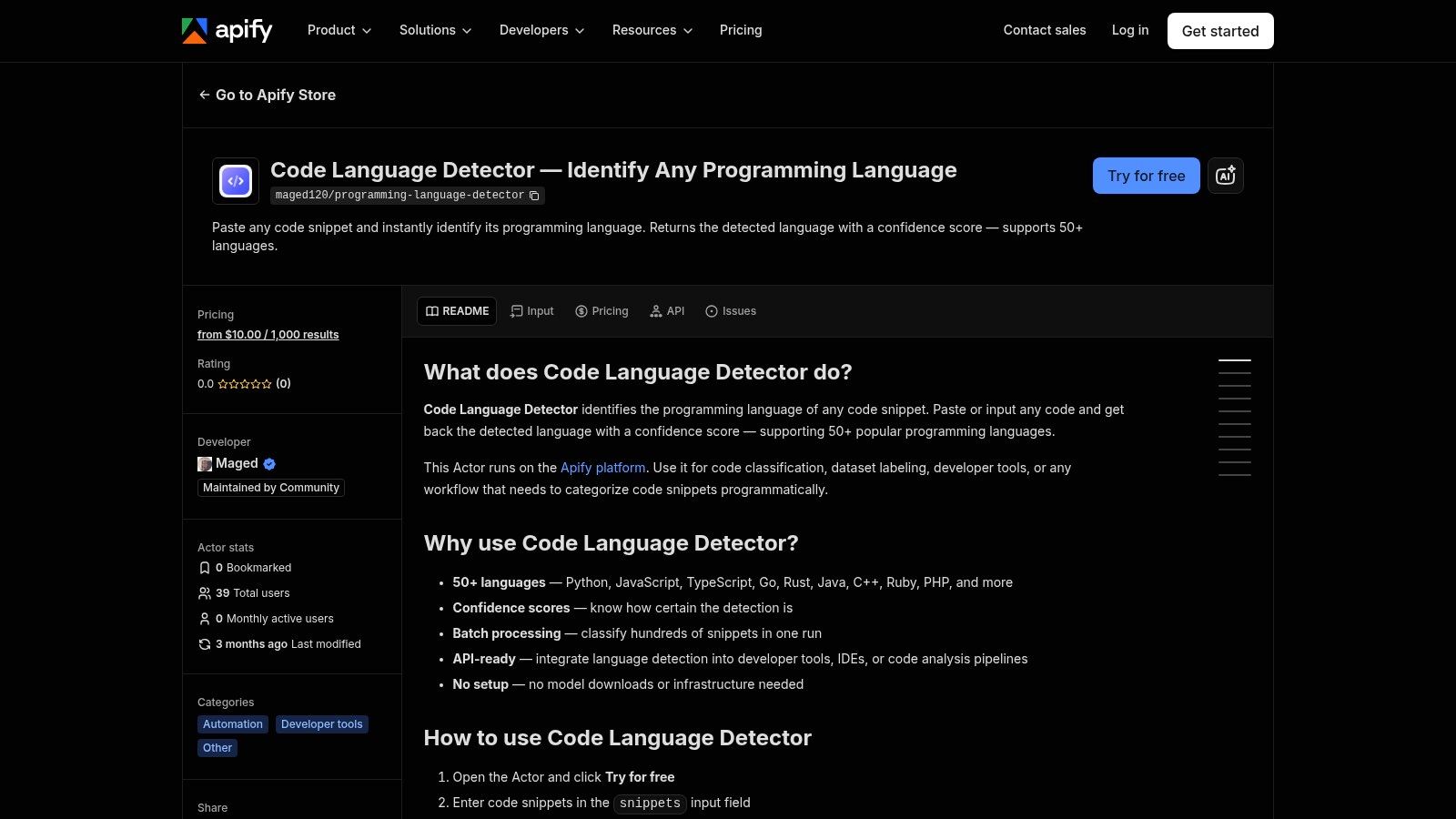The height and width of the screenshot is (819, 1456).
Task: Switch to the Pricing tab
Action: pyautogui.click(x=602, y=311)
